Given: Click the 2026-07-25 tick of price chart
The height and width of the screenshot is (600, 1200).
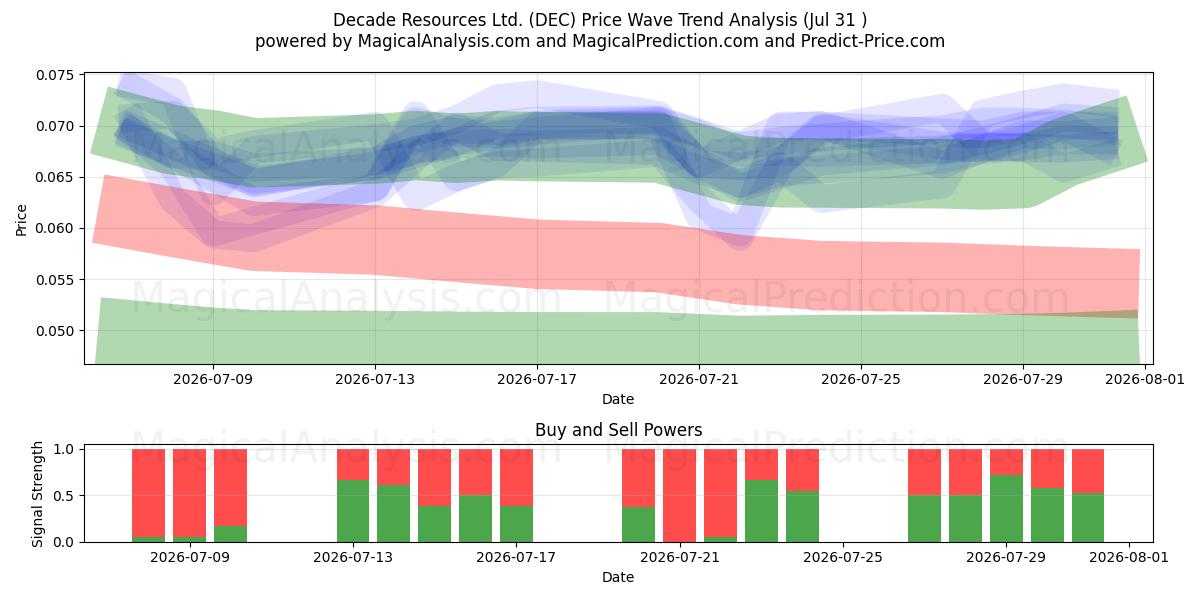Looking at the screenshot, I should (x=861, y=379).
